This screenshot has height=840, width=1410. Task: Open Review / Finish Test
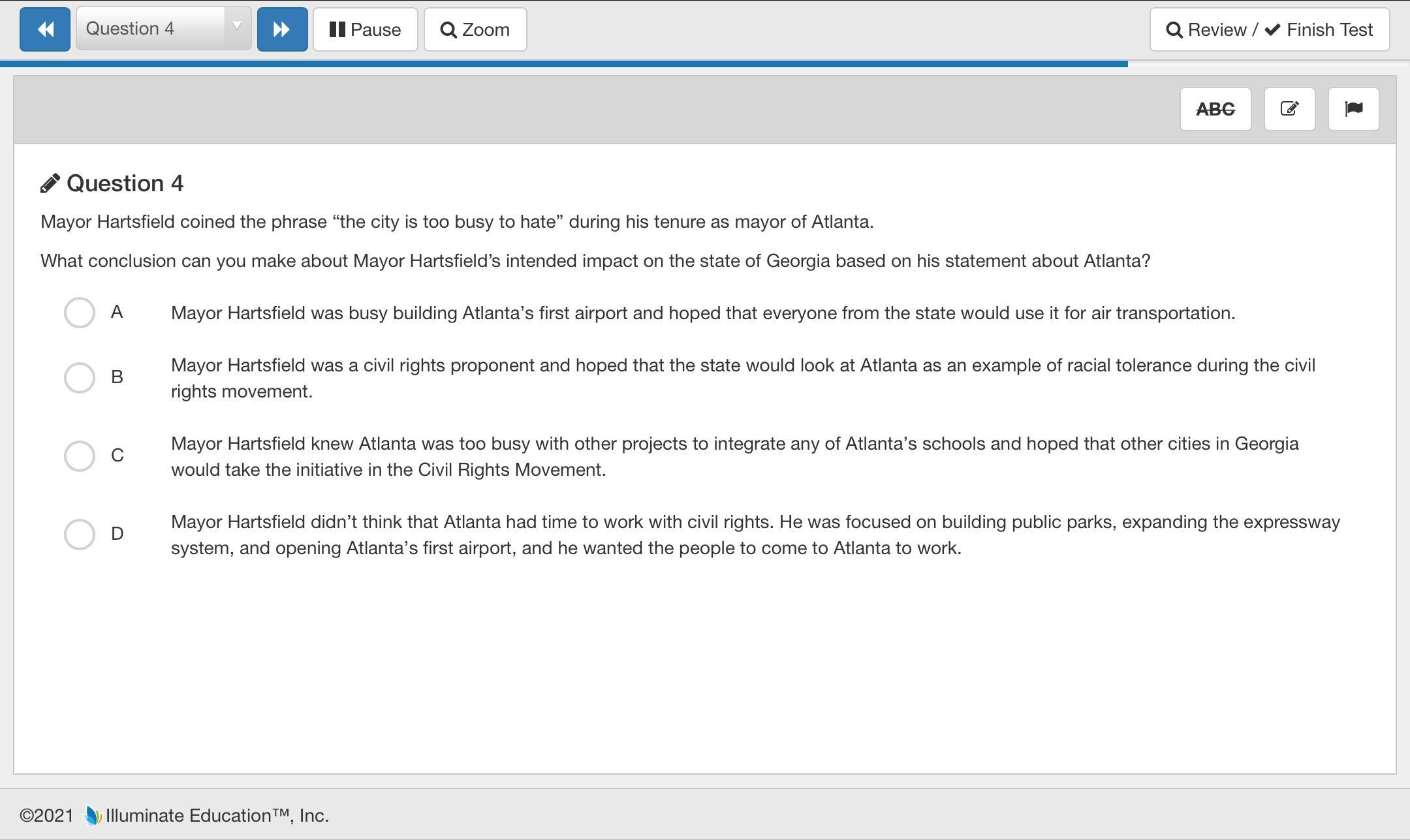pyautogui.click(x=1269, y=29)
